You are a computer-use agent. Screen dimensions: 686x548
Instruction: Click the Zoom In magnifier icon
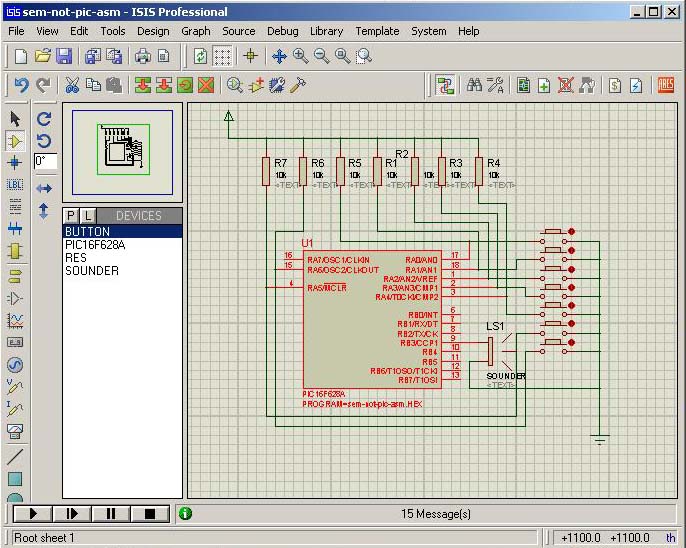(300, 56)
